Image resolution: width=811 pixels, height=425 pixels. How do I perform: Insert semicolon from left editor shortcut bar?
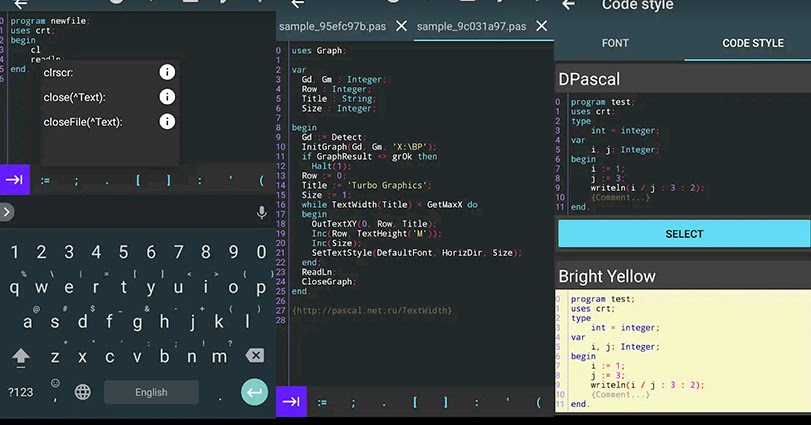pyautogui.click(x=77, y=180)
